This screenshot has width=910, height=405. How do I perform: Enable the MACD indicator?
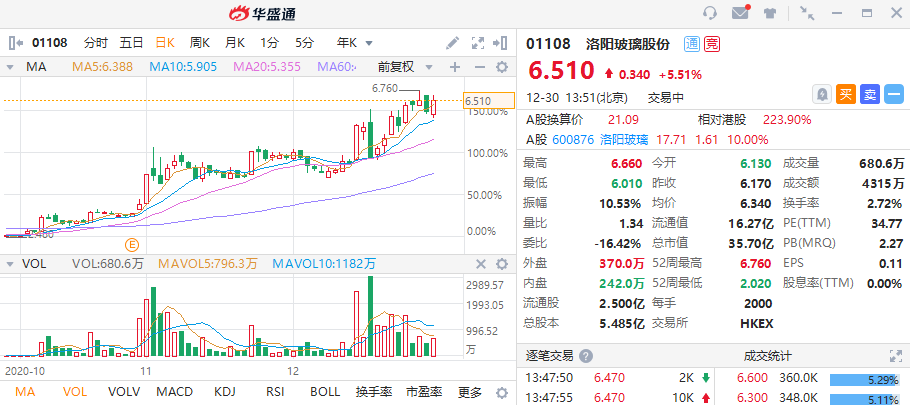point(175,392)
